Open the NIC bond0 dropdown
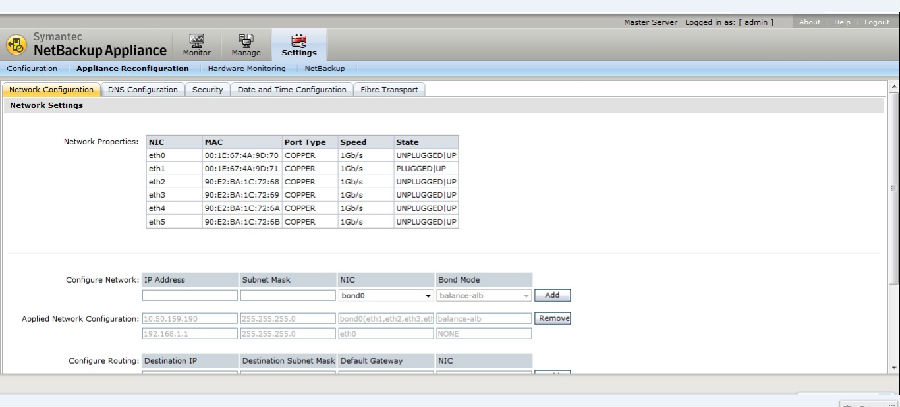This screenshot has width=900, height=407. pyautogui.click(x=385, y=296)
